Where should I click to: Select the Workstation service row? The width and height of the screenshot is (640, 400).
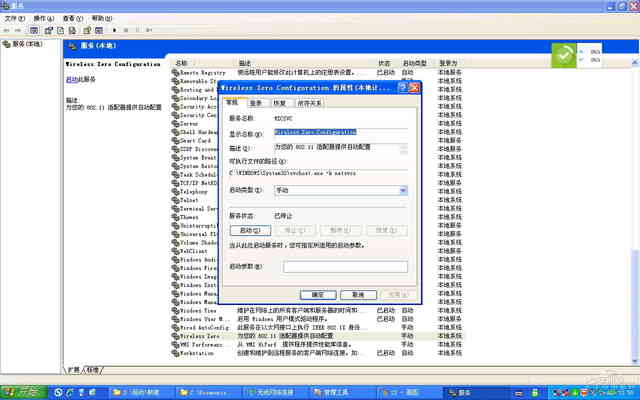click(x=316, y=353)
